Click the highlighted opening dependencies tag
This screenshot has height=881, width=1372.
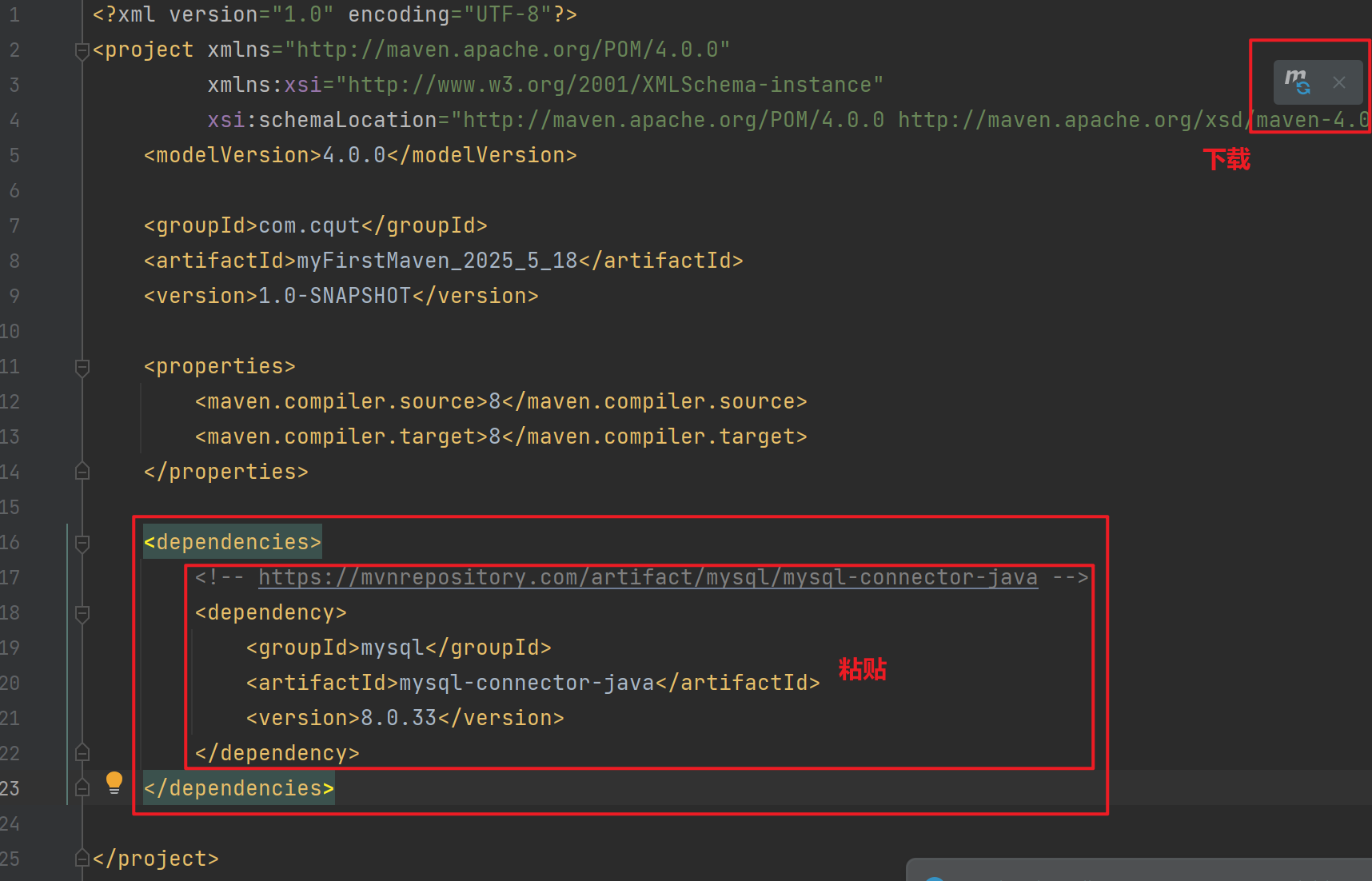(232, 542)
